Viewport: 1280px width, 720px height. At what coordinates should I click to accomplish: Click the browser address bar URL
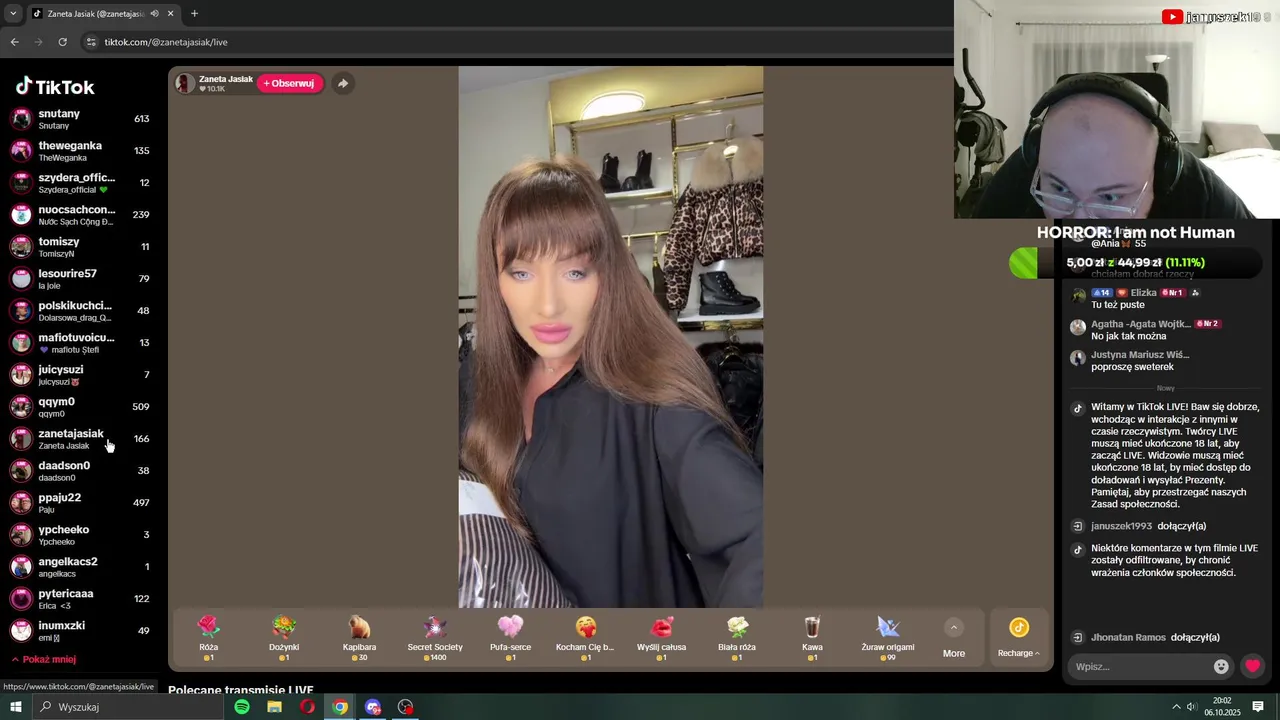pos(166,42)
